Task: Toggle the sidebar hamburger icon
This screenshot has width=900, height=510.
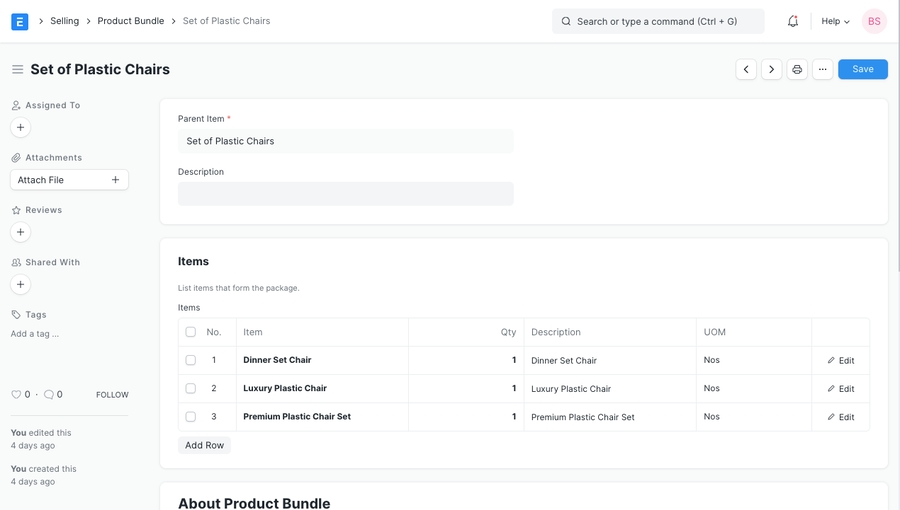Action: 18,69
